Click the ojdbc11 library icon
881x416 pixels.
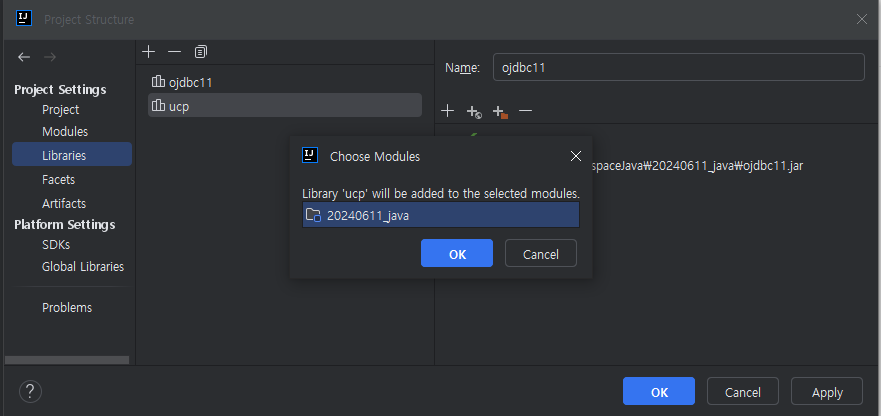click(158, 82)
